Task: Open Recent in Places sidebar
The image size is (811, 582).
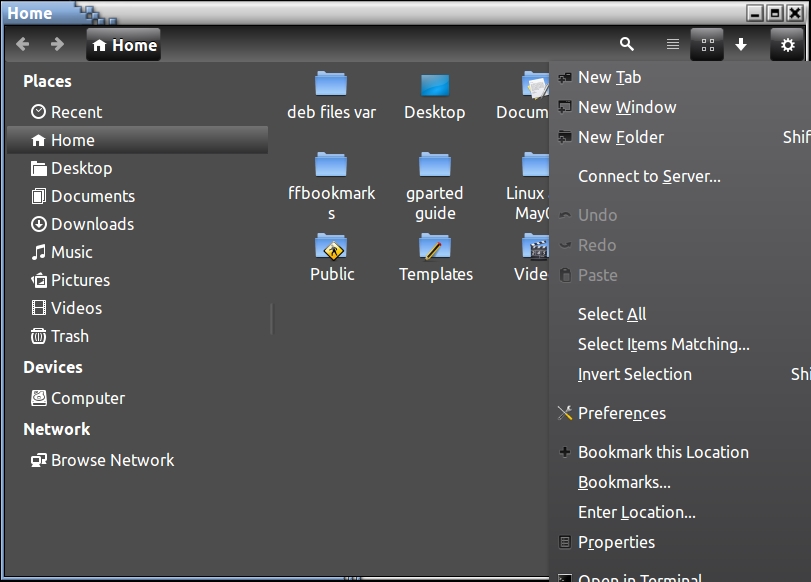Action: (x=76, y=112)
